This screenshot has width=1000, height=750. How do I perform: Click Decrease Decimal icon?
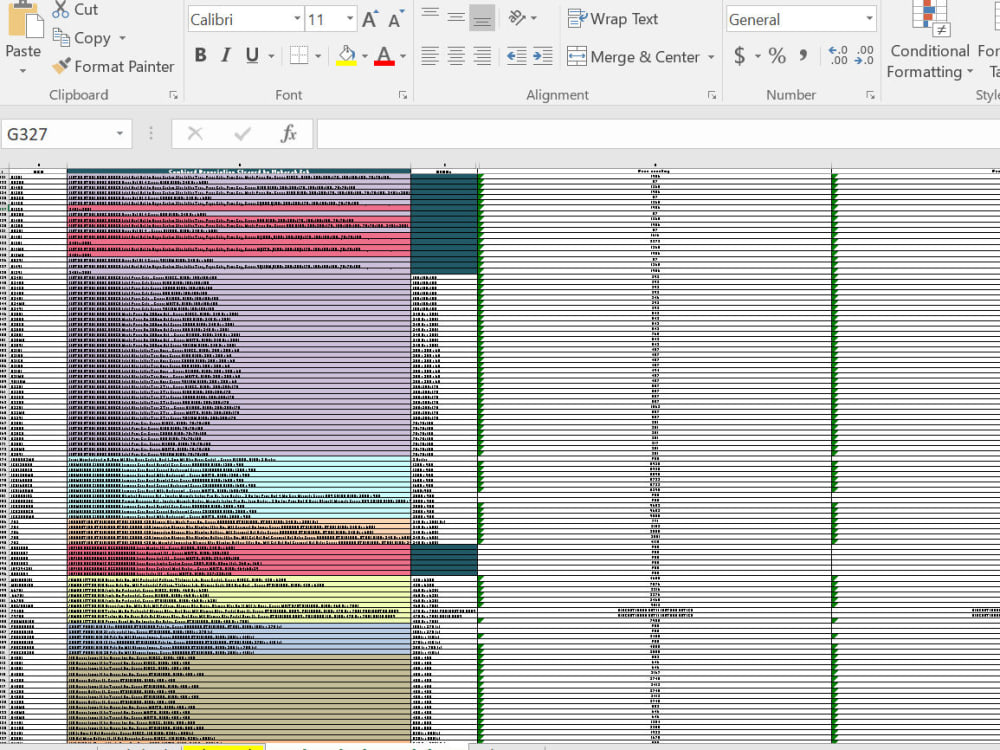[x=864, y=55]
